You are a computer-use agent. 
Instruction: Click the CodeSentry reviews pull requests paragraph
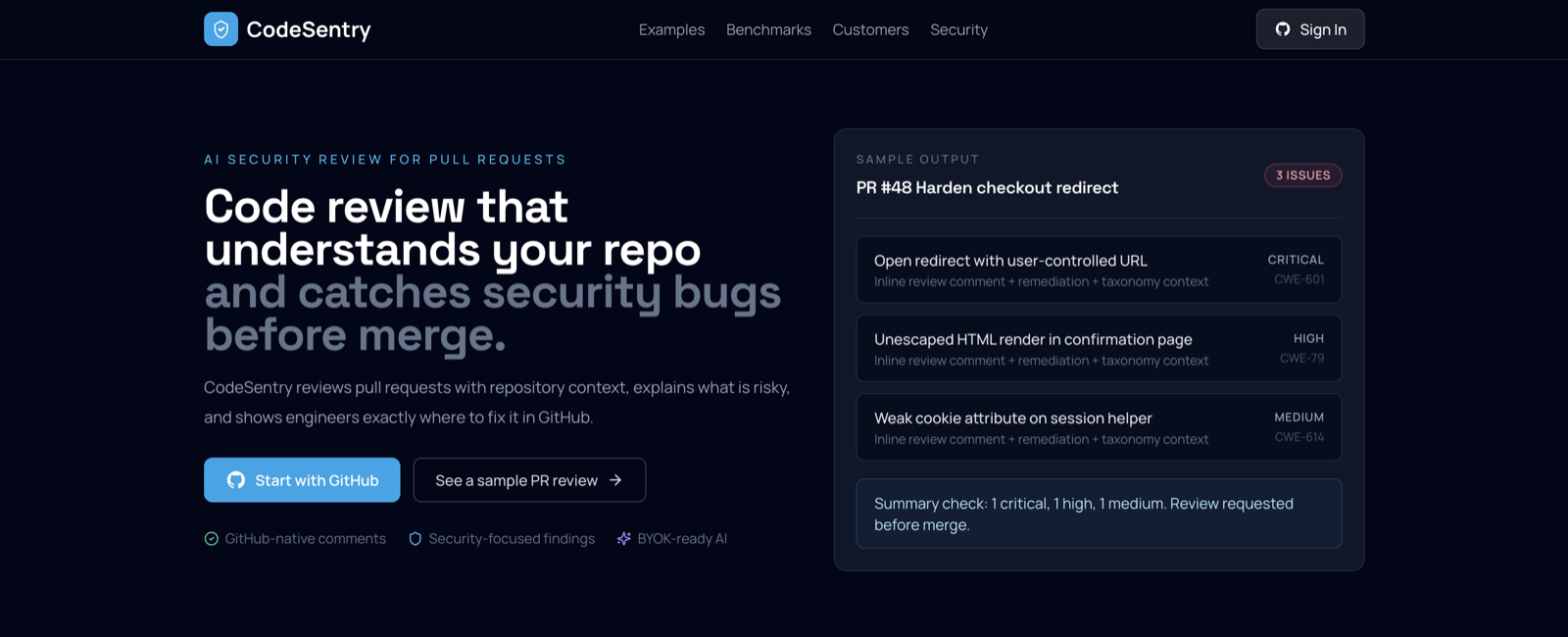[x=497, y=402]
